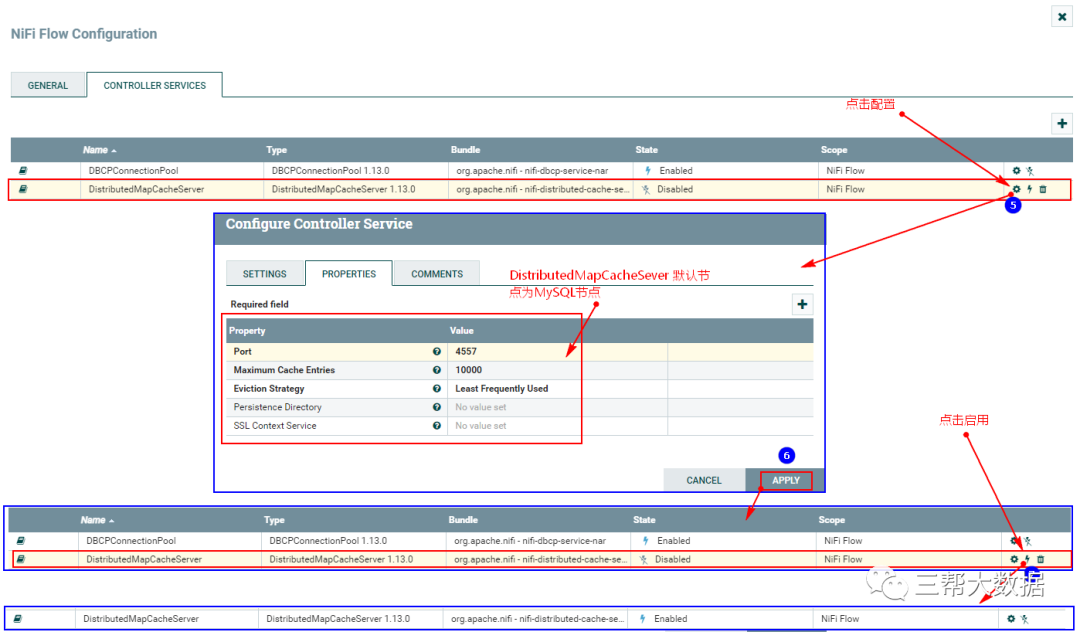Click the help icon beside Port property
This screenshot has width=1080, height=632.
[437, 352]
